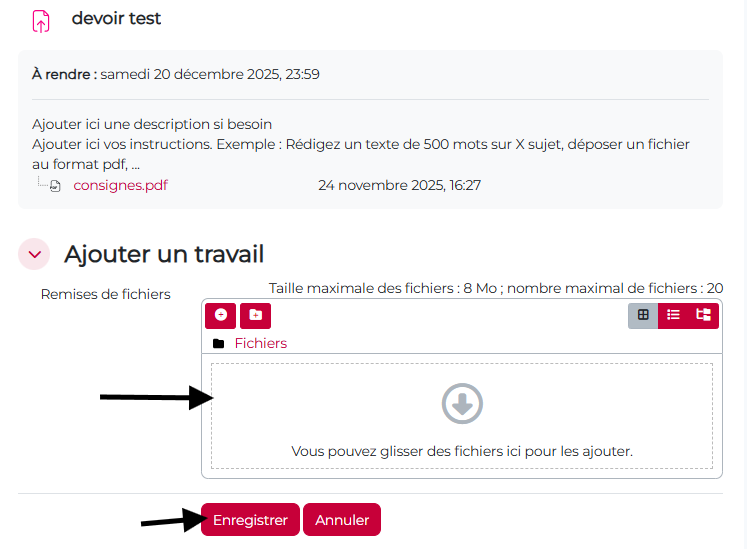Collapse the Ajouter un travail section
This screenshot has height=549, width=747.
click(x=35, y=254)
